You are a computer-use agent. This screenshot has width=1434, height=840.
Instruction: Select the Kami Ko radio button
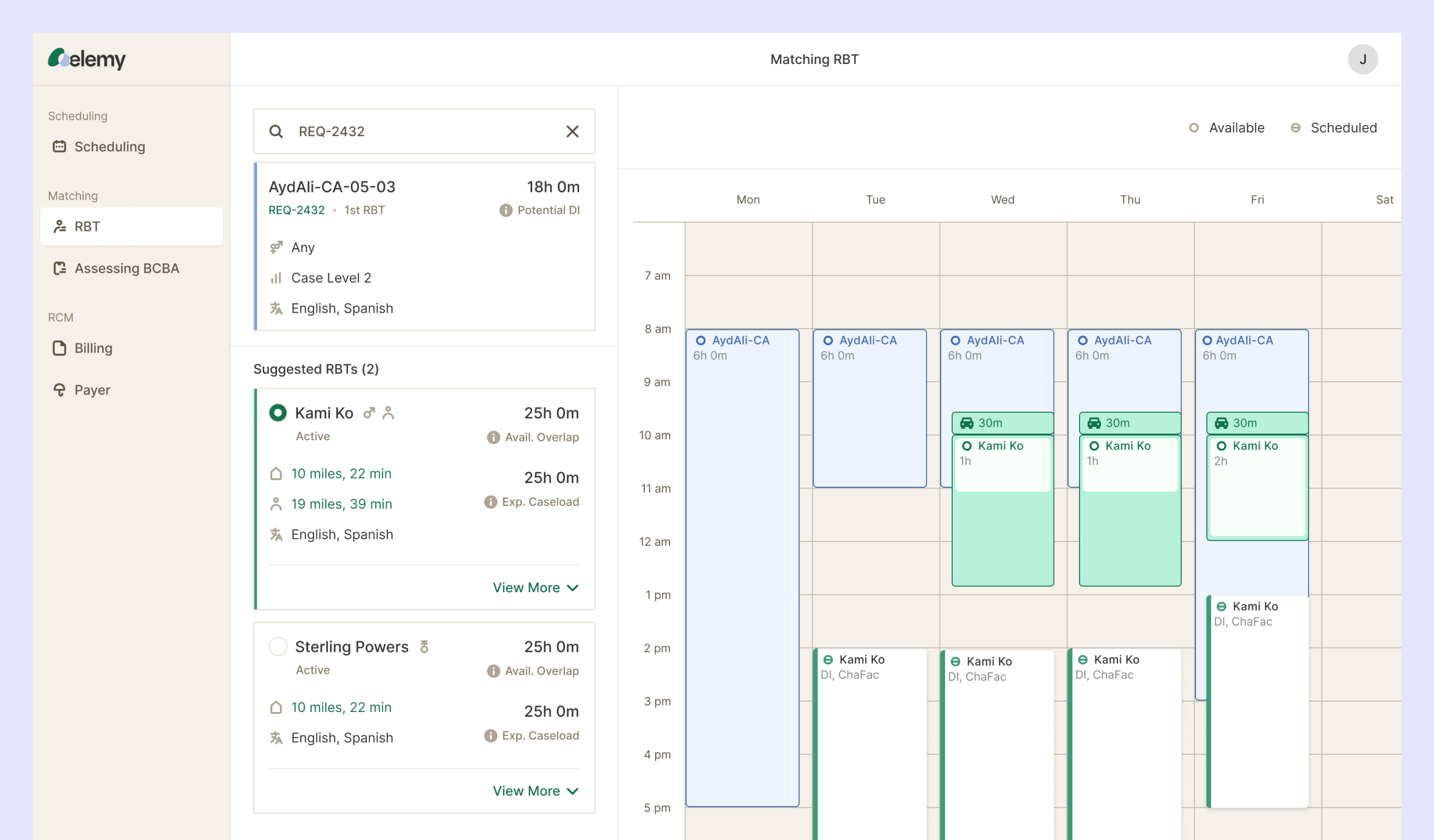point(278,412)
